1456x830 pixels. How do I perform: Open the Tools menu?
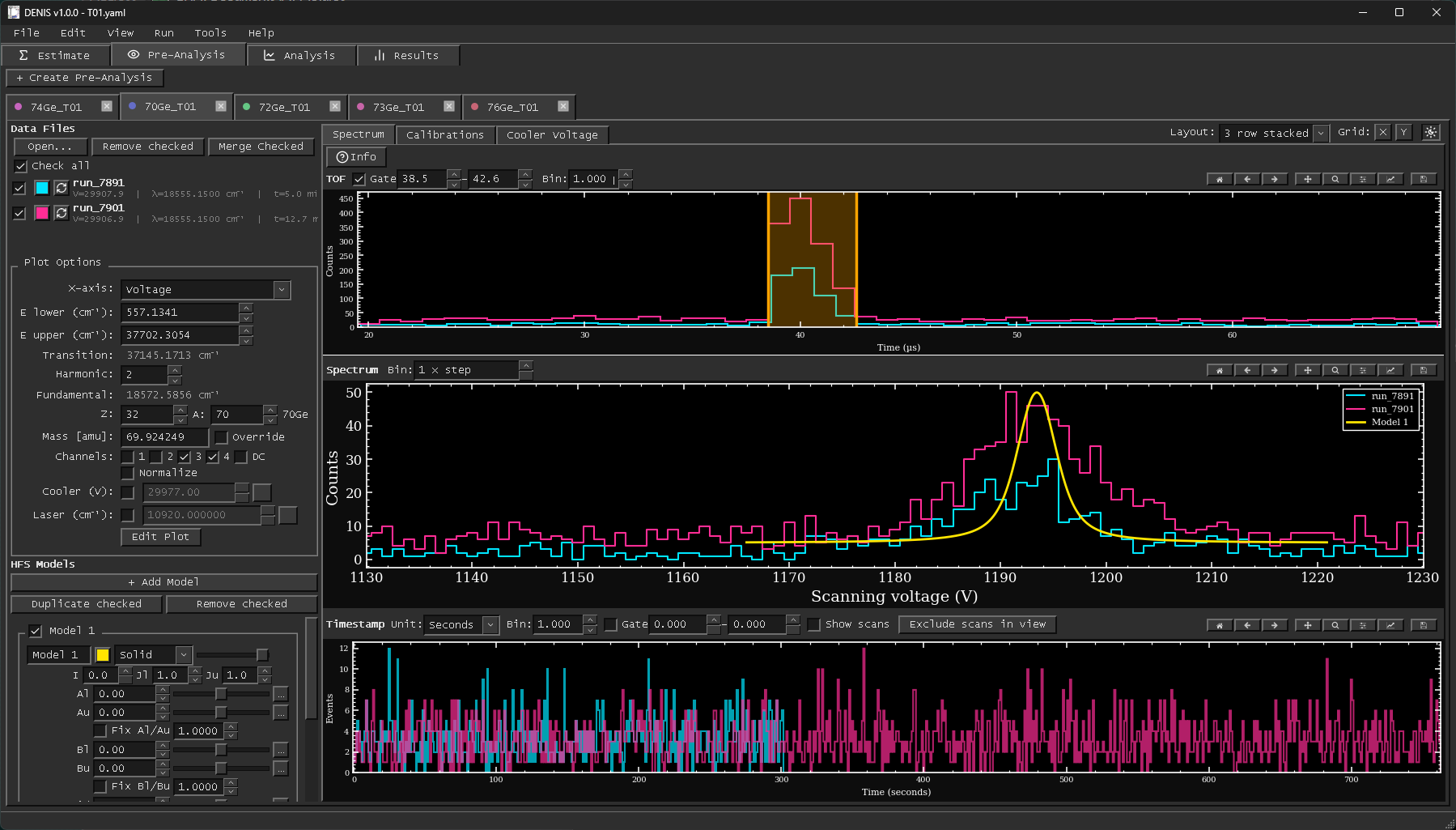210,33
